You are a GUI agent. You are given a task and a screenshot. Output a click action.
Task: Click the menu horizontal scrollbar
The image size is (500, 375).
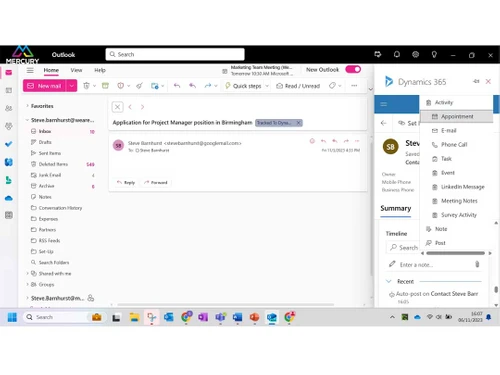pyautogui.click(x=456, y=253)
